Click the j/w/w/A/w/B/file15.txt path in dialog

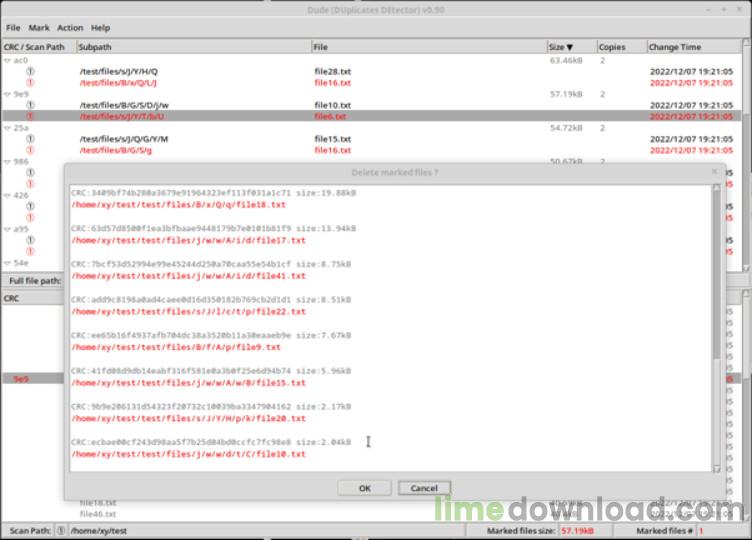click(188, 383)
